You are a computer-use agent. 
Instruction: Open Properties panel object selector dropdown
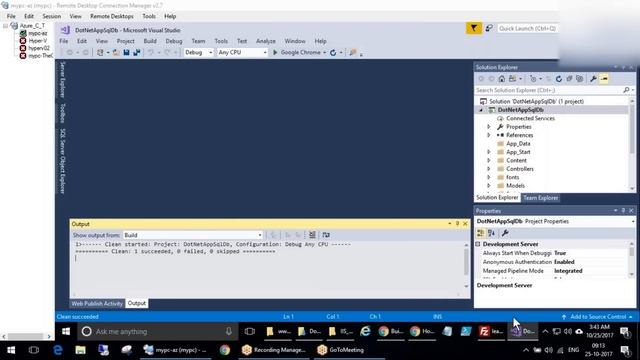(x=633, y=221)
